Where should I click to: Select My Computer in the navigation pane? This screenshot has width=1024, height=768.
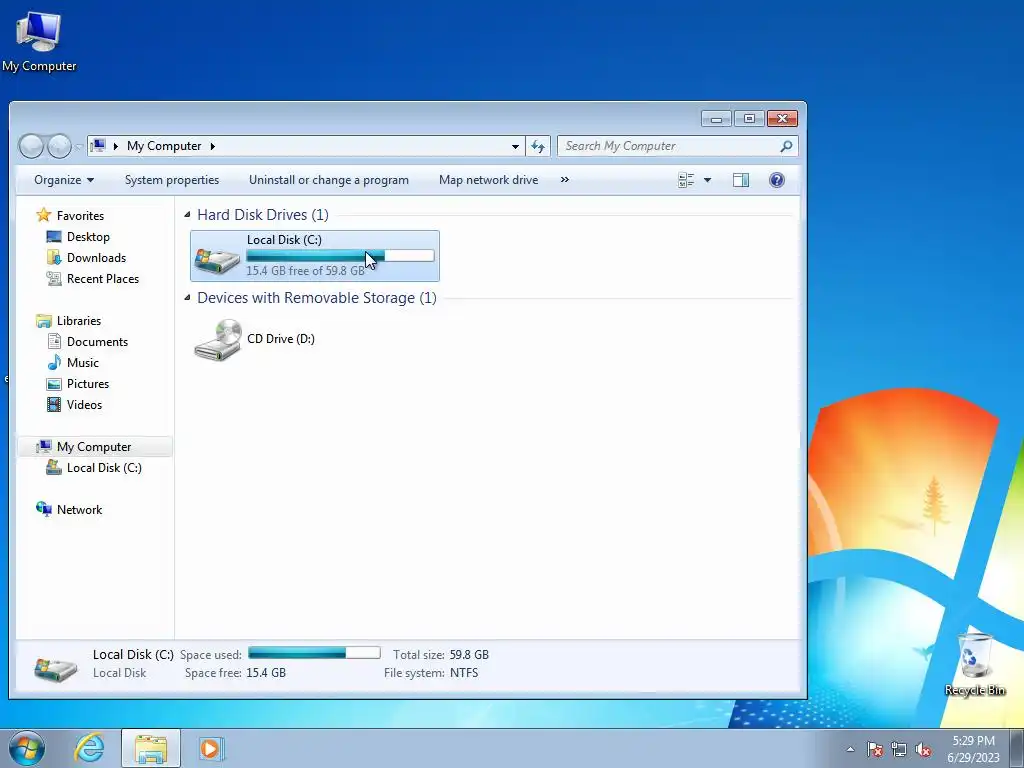coord(93,447)
